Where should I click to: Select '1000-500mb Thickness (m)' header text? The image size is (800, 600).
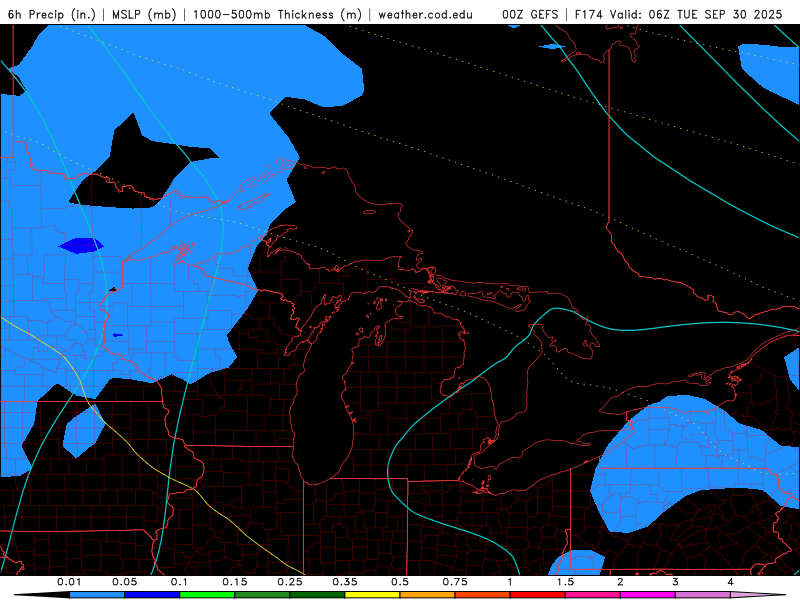click(277, 14)
